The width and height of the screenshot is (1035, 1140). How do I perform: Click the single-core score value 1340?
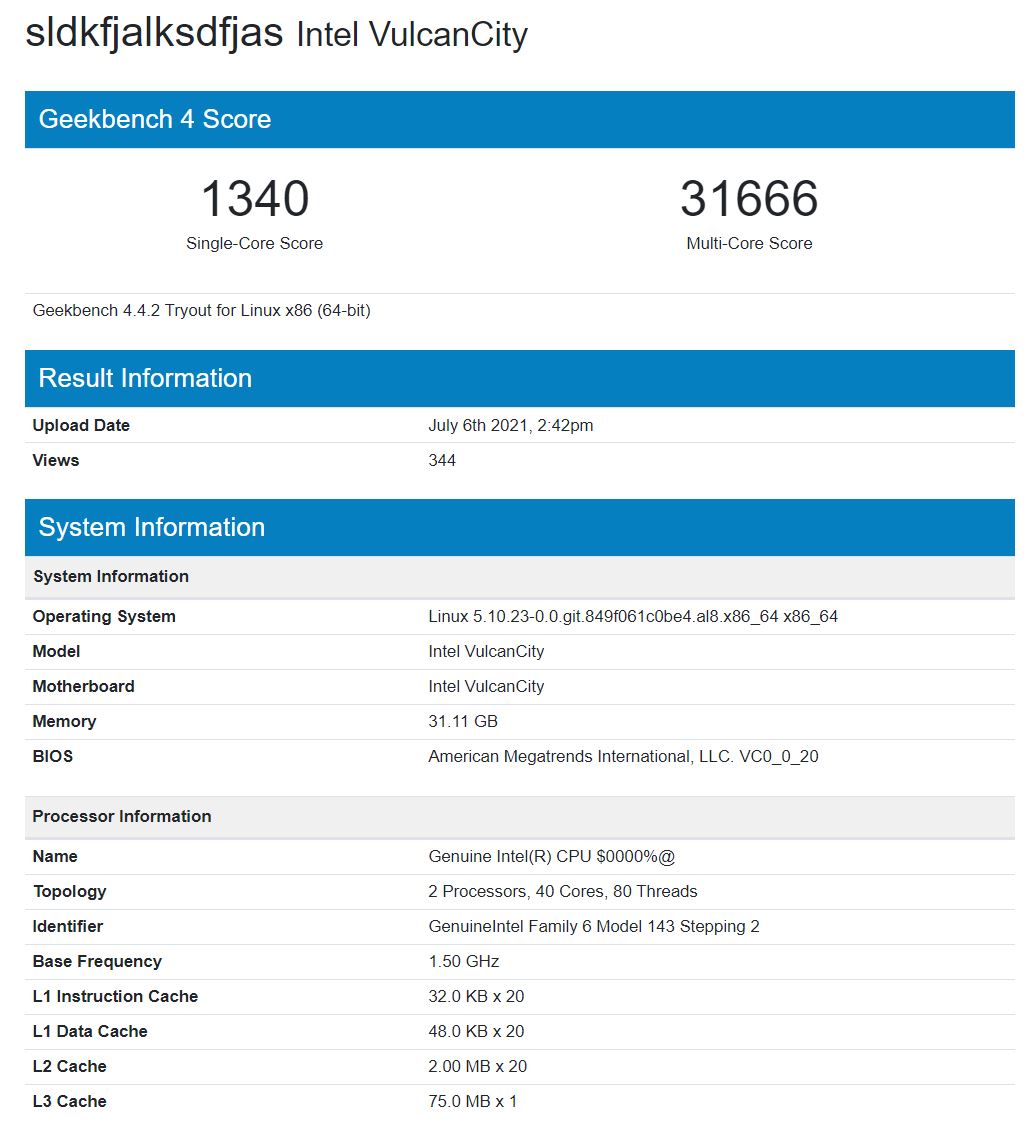(255, 198)
